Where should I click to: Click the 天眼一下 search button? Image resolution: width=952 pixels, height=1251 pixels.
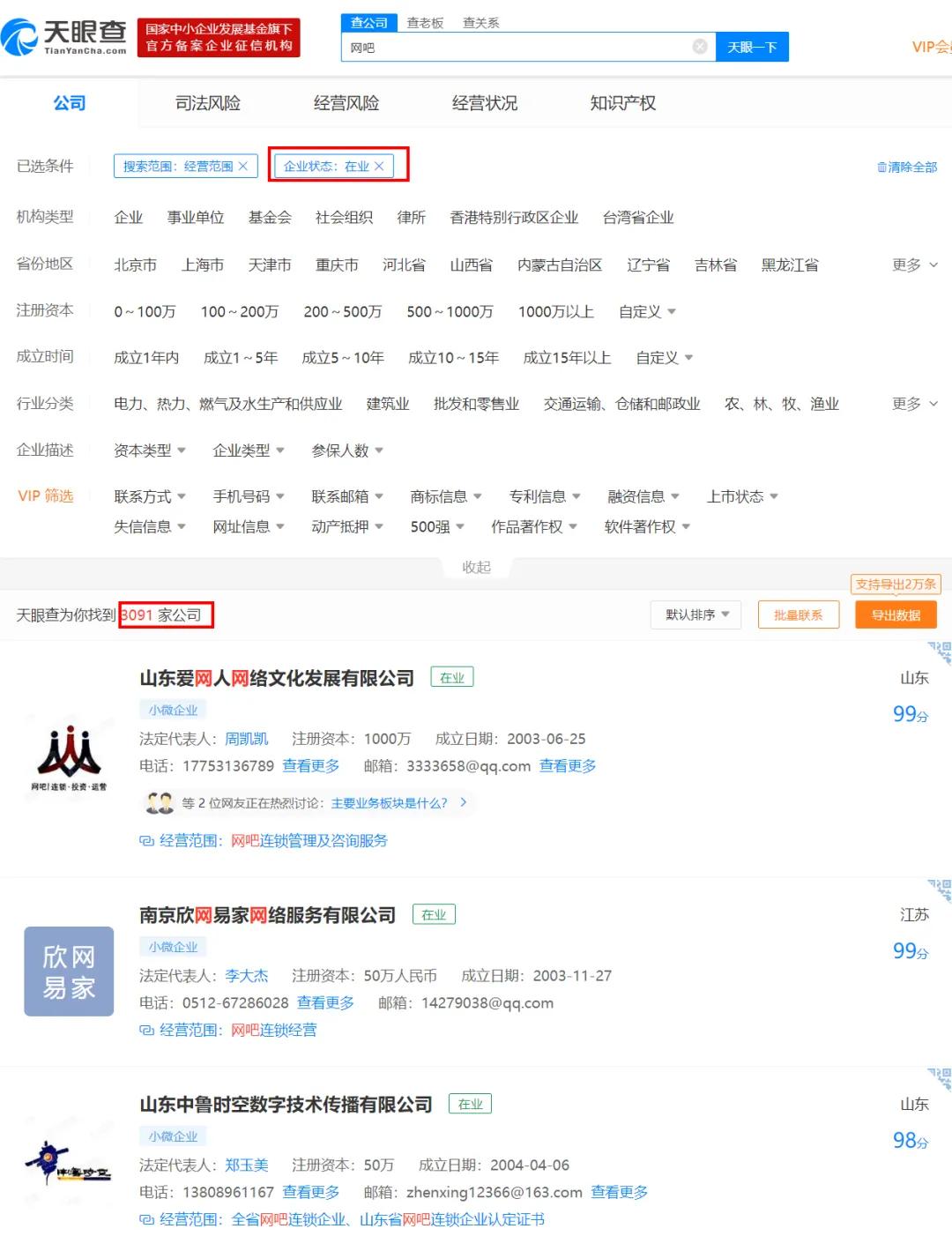pyautogui.click(x=753, y=47)
